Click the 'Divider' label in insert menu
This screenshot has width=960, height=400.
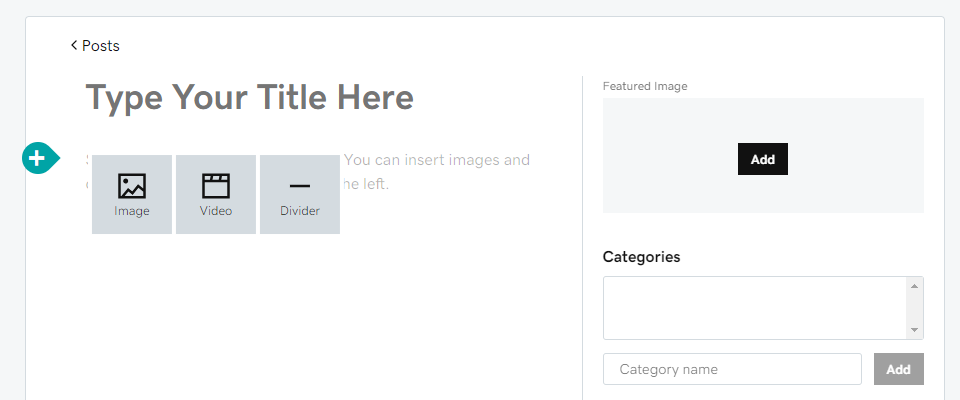coord(300,211)
